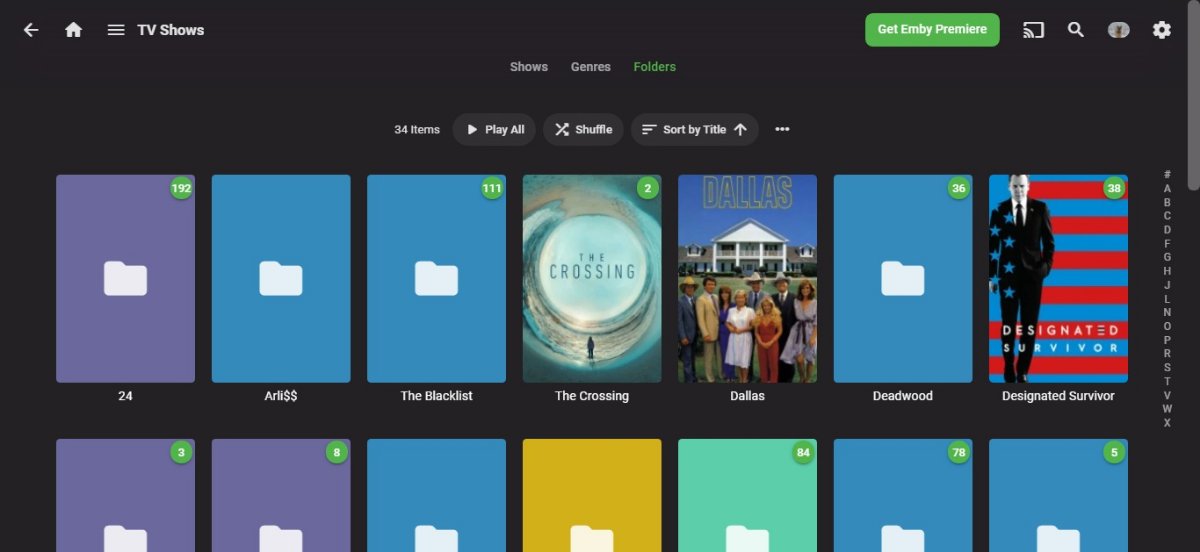Open the purple folder card with badge 8
Screen dimensions: 1200x552
tap(281, 495)
